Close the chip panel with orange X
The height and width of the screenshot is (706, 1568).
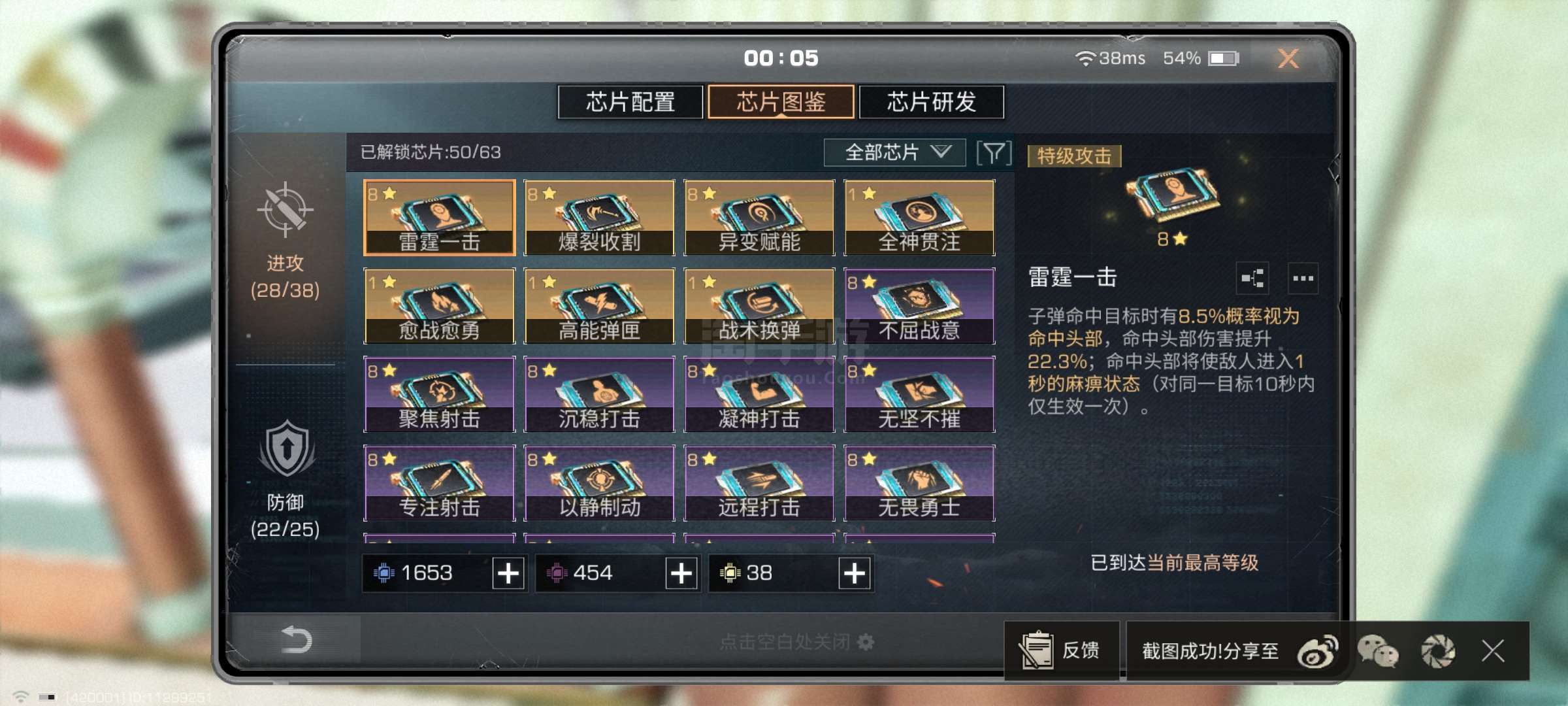tap(1288, 59)
